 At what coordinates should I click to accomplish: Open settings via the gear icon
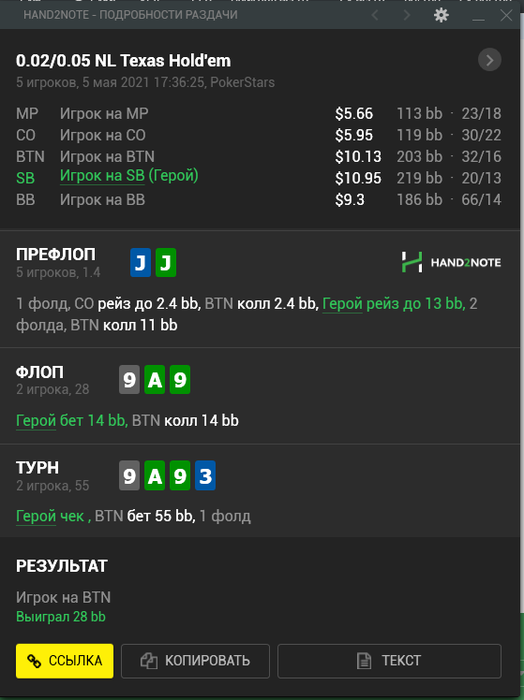click(x=441, y=15)
